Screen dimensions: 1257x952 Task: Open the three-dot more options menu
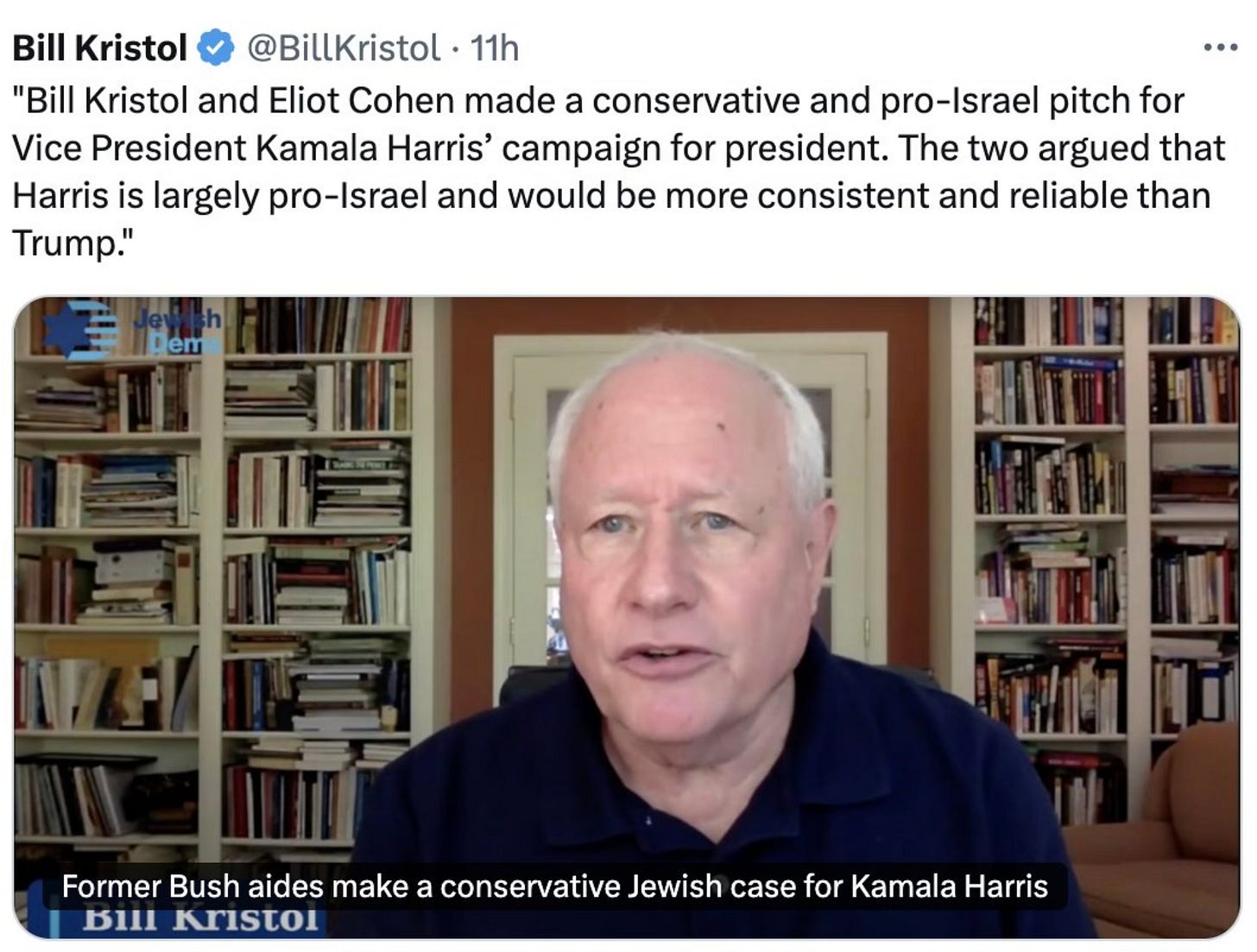coord(1220,47)
